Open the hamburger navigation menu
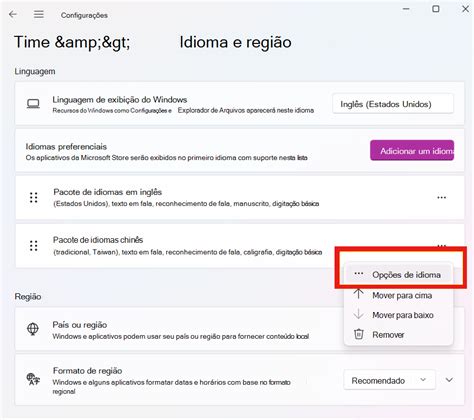474x420 pixels. pos(39,14)
